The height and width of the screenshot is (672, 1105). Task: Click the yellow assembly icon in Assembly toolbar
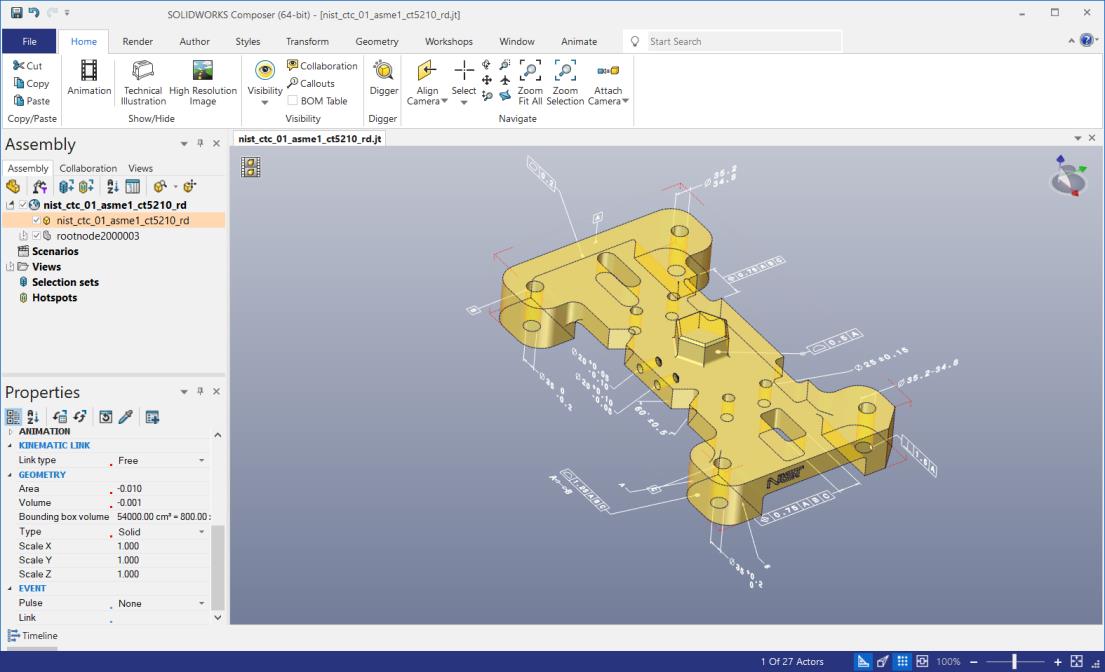click(x=13, y=187)
